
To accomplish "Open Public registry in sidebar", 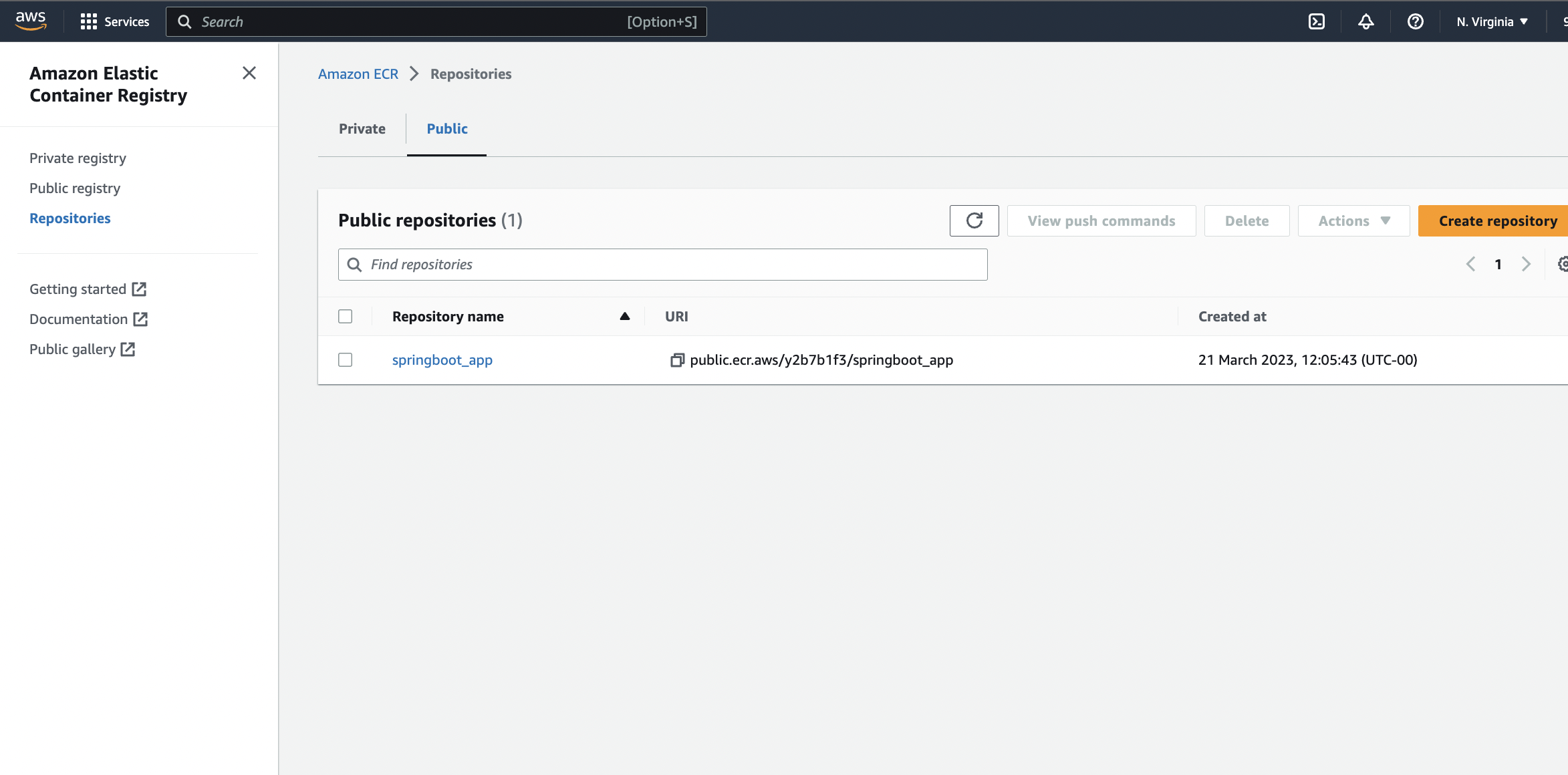I will [x=75, y=188].
